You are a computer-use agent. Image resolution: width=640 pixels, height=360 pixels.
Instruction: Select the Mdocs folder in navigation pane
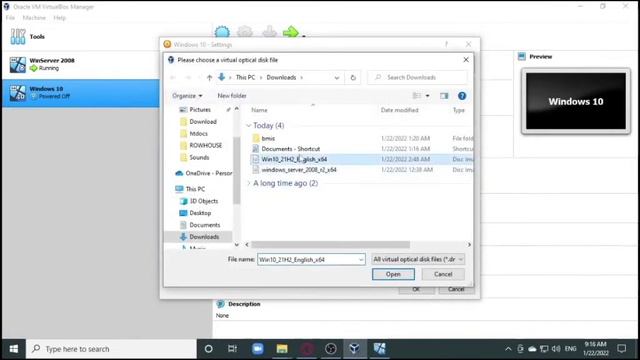tap(198, 133)
